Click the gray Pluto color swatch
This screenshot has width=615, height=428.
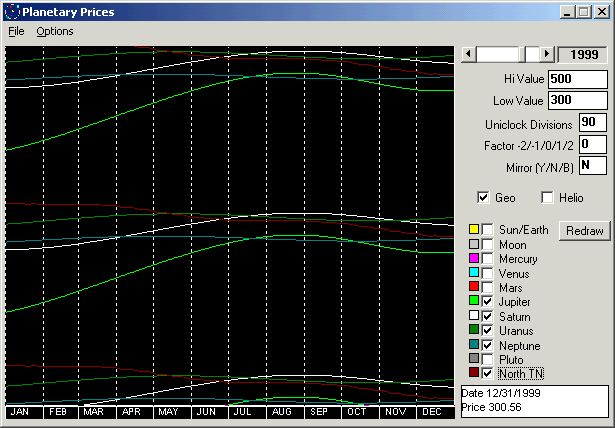coord(474,358)
